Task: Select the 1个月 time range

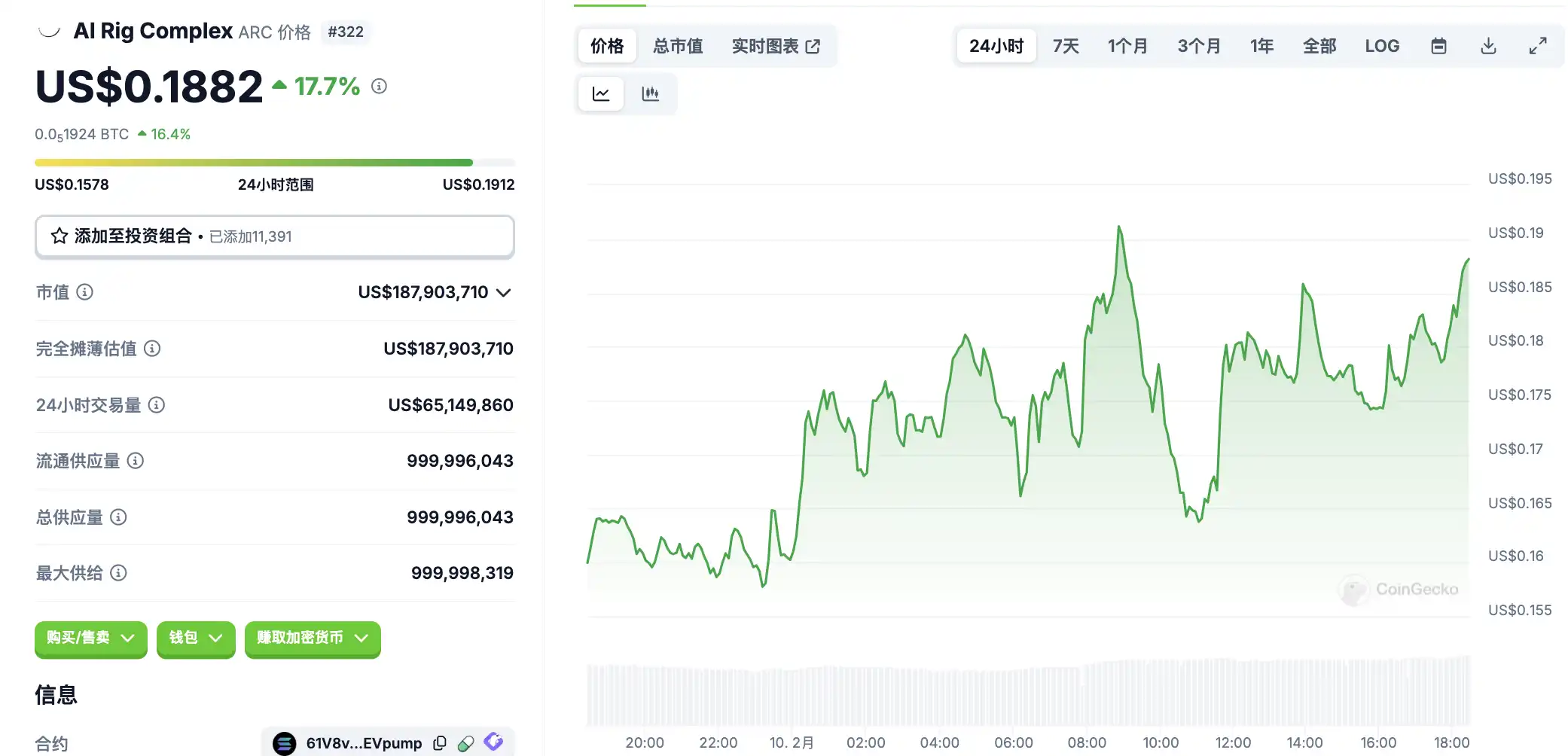Action: [1127, 46]
